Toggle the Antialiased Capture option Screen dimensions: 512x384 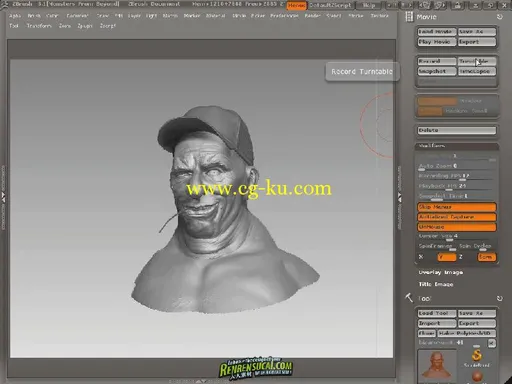tap(457, 217)
